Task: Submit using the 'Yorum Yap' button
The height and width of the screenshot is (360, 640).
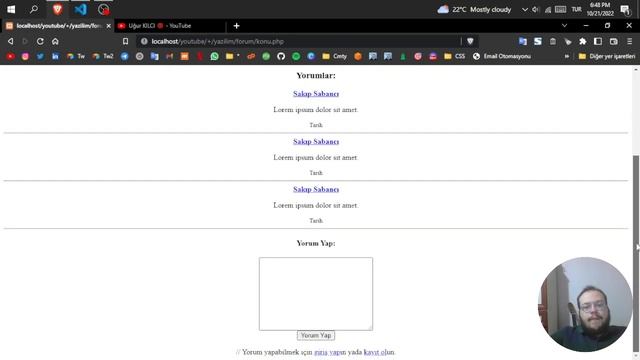Action: point(316,335)
